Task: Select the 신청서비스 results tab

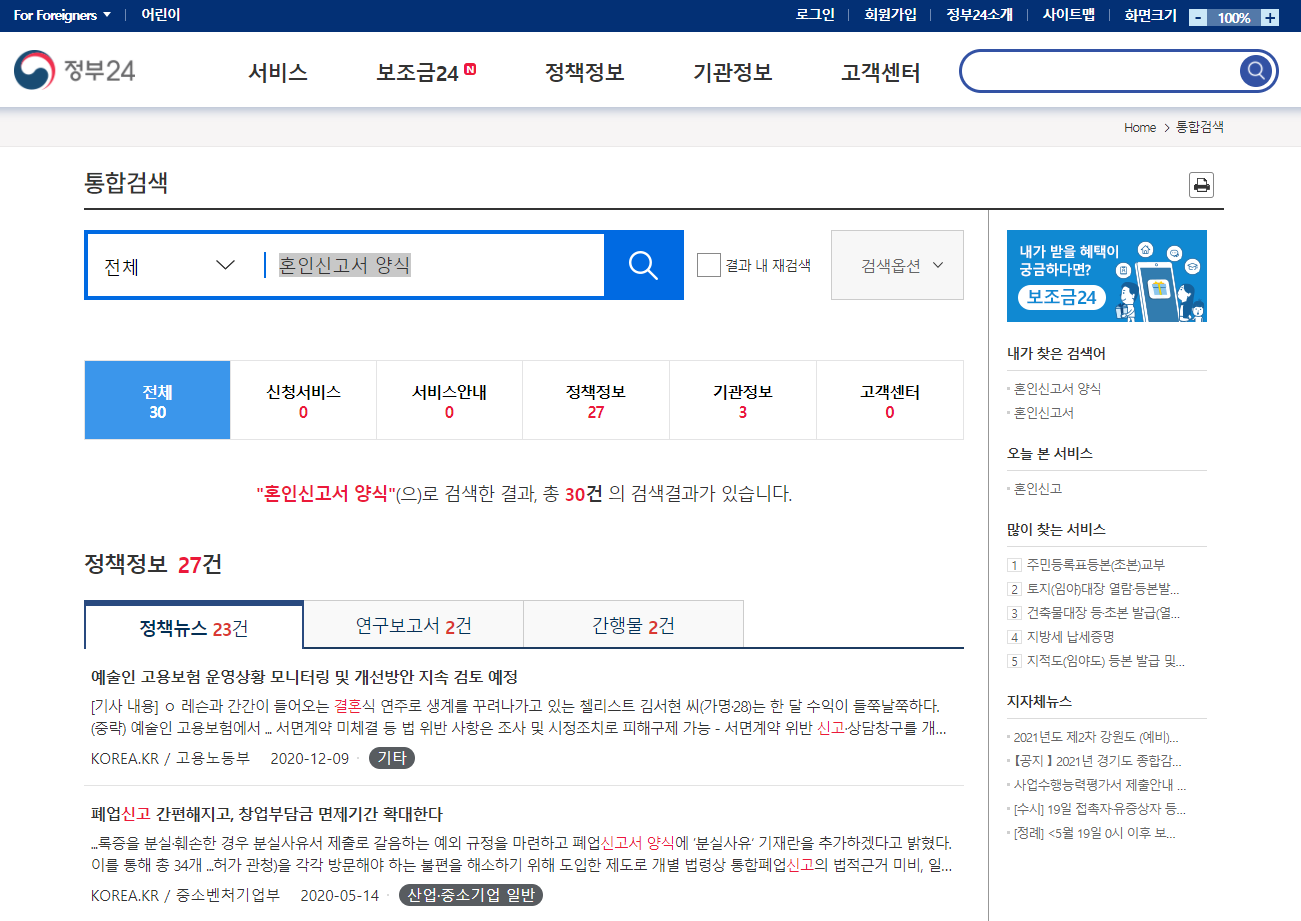Action: point(303,400)
